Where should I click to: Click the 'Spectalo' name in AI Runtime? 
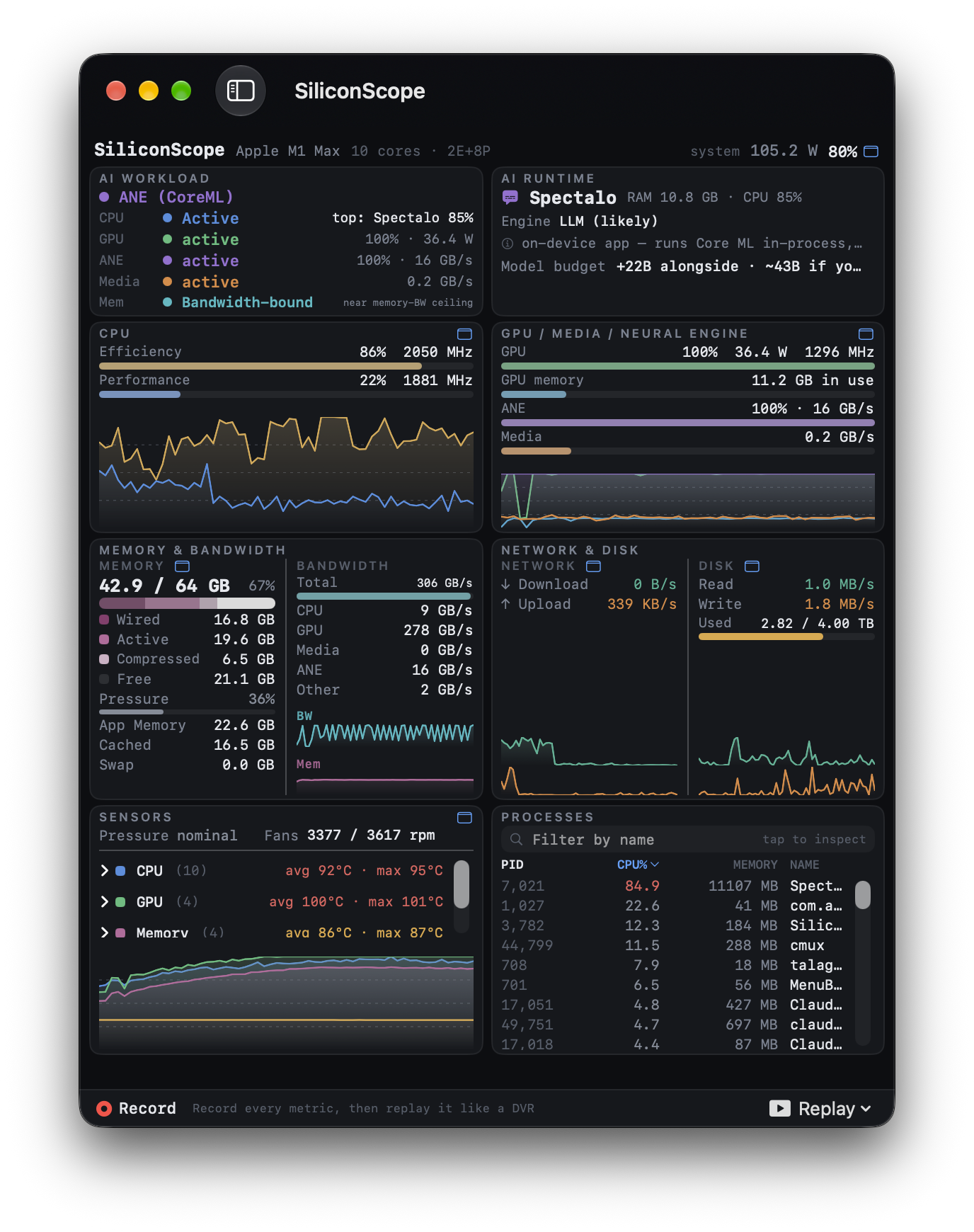(x=573, y=198)
